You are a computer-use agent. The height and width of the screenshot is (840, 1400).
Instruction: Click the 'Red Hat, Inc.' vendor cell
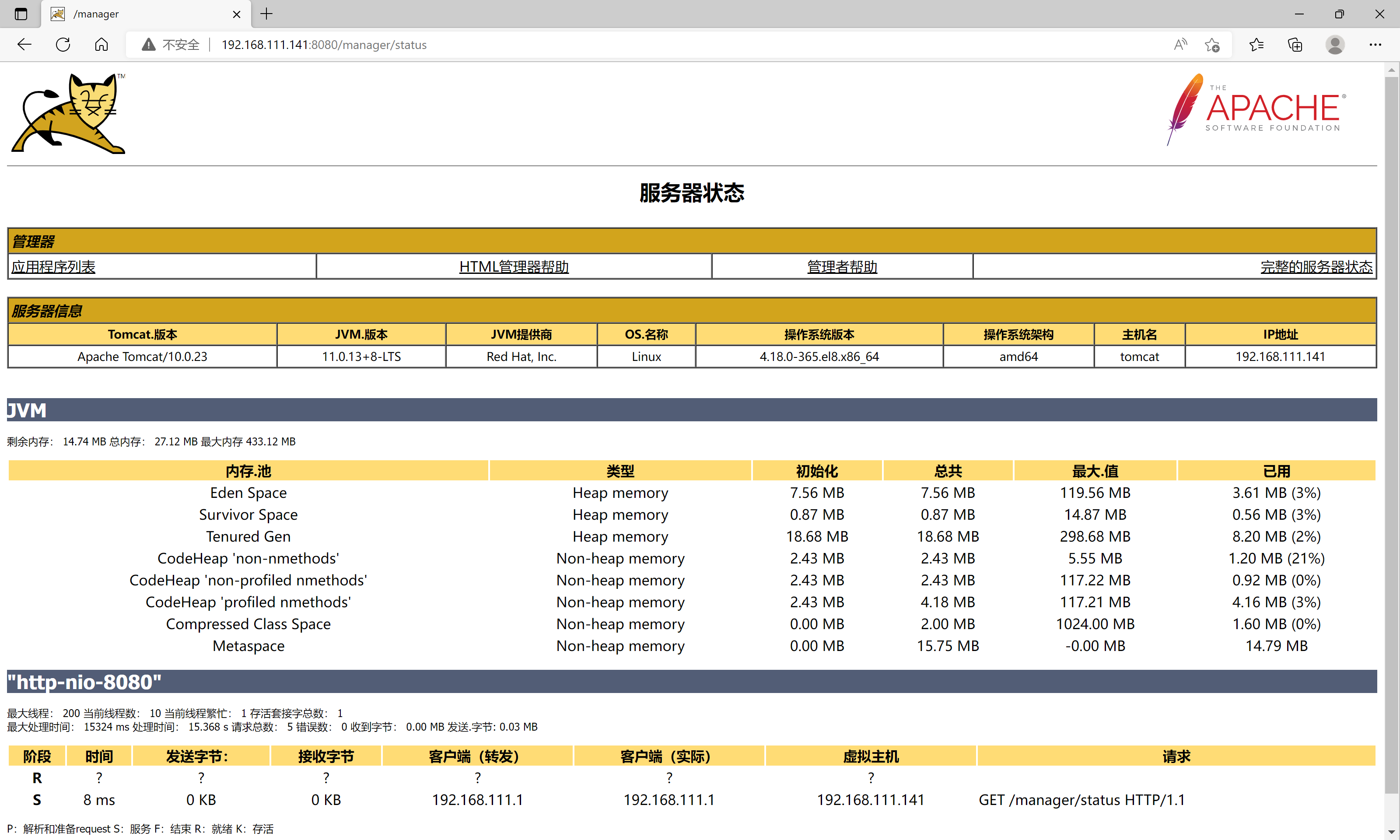tap(522, 357)
